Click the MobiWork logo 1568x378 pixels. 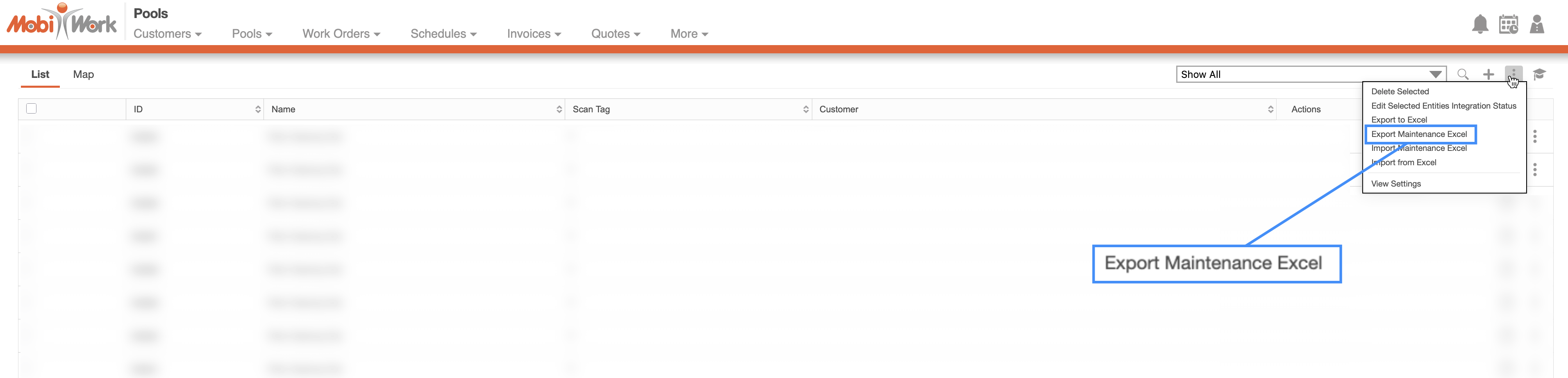pyautogui.click(x=61, y=23)
